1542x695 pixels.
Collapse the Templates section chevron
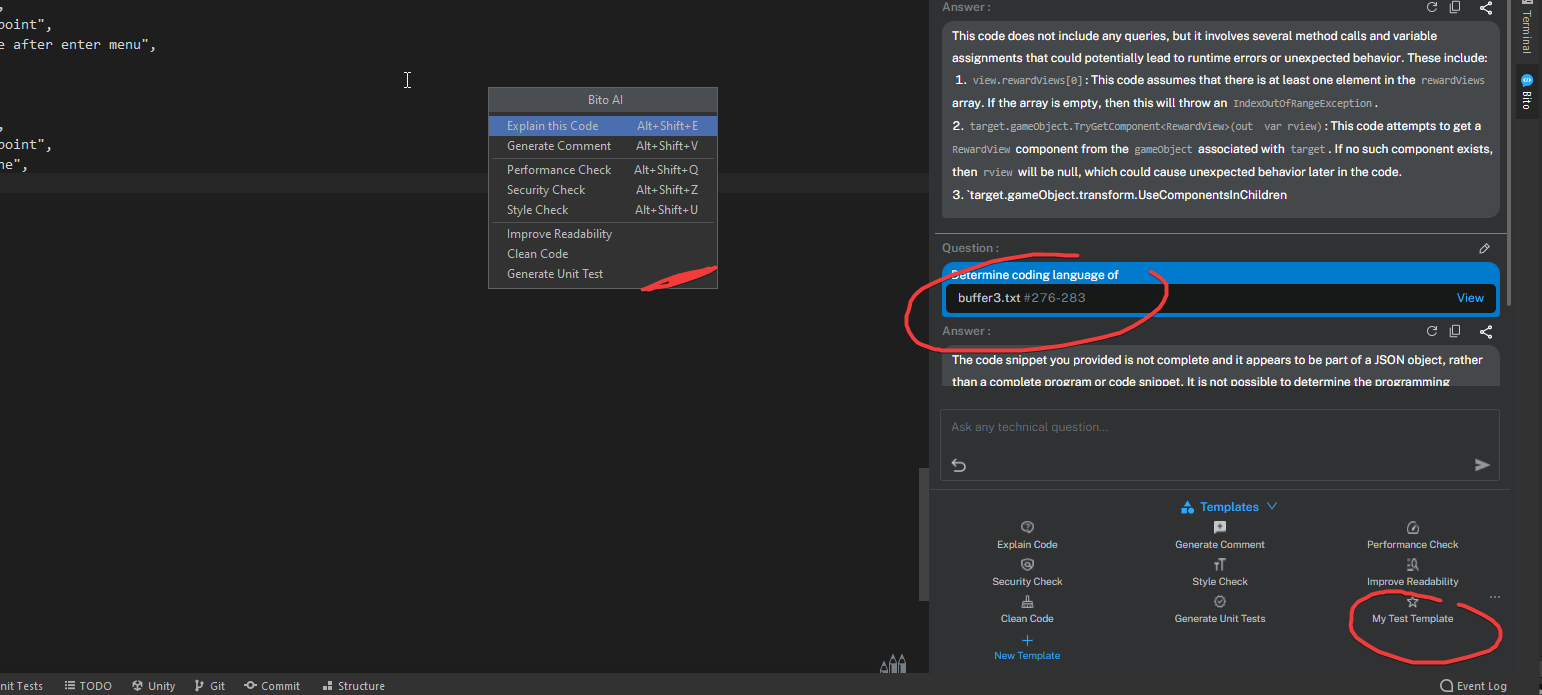point(1271,506)
